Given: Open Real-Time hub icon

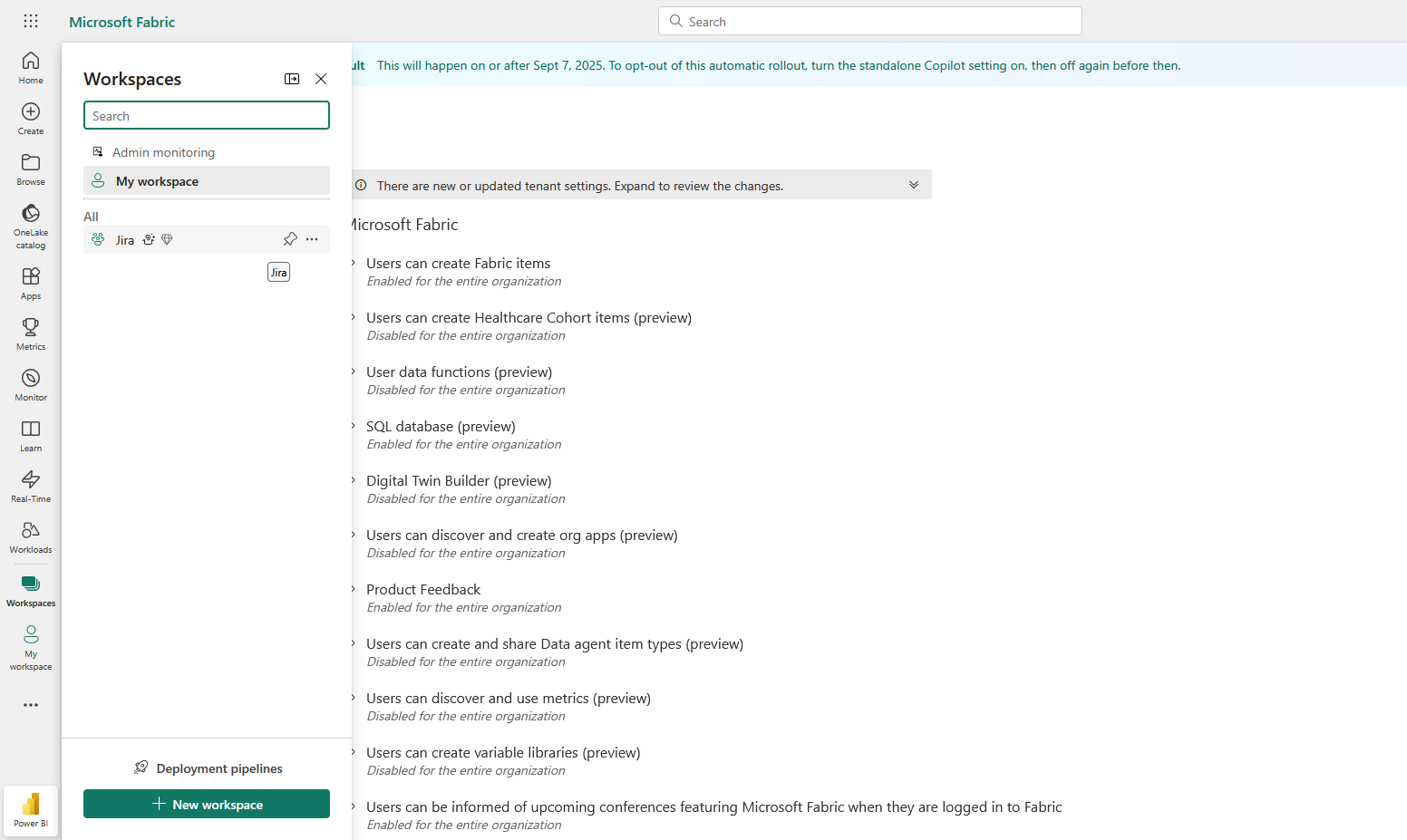Looking at the screenshot, I should coord(31,486).
